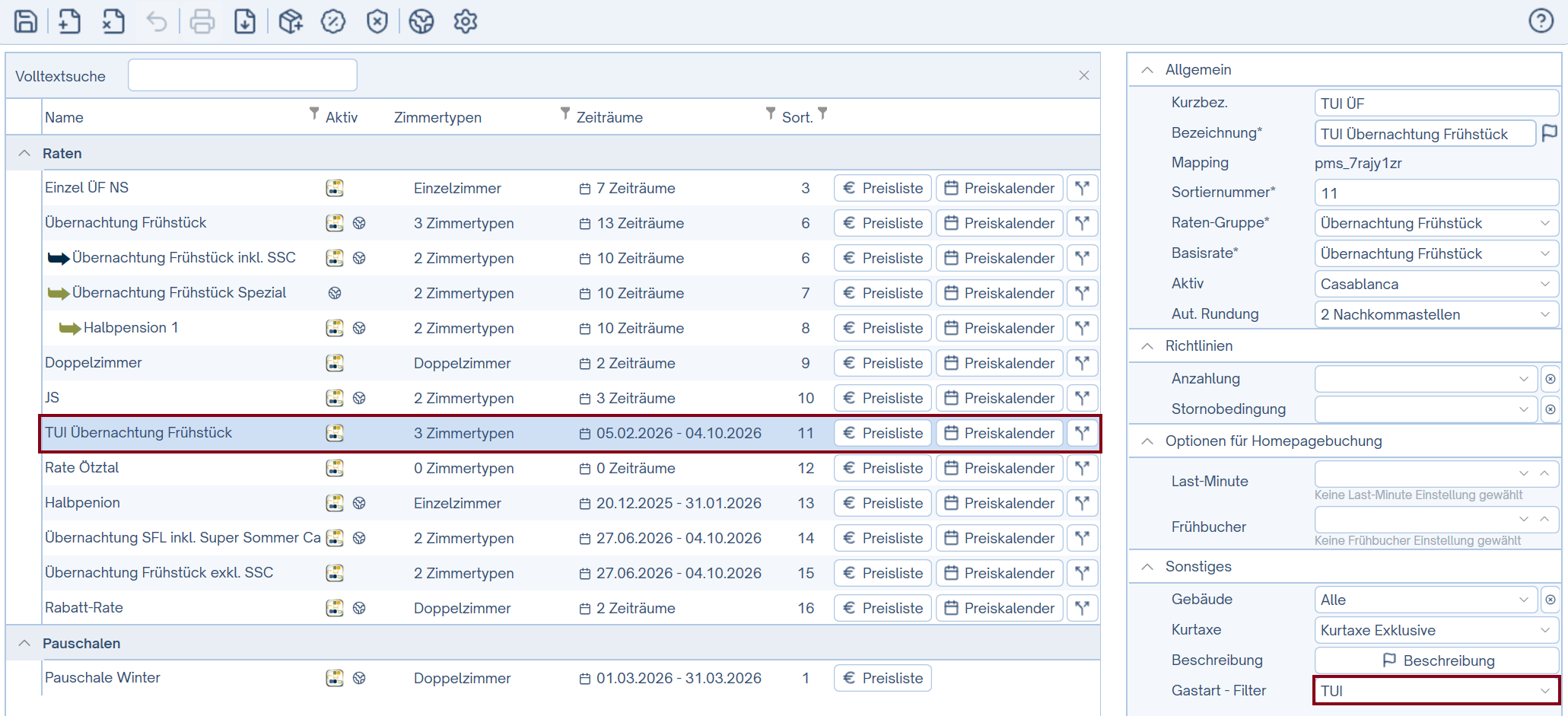1568x716 pixels.
Task: Click the shield with x icon
Action: click(x=377, y=21)
